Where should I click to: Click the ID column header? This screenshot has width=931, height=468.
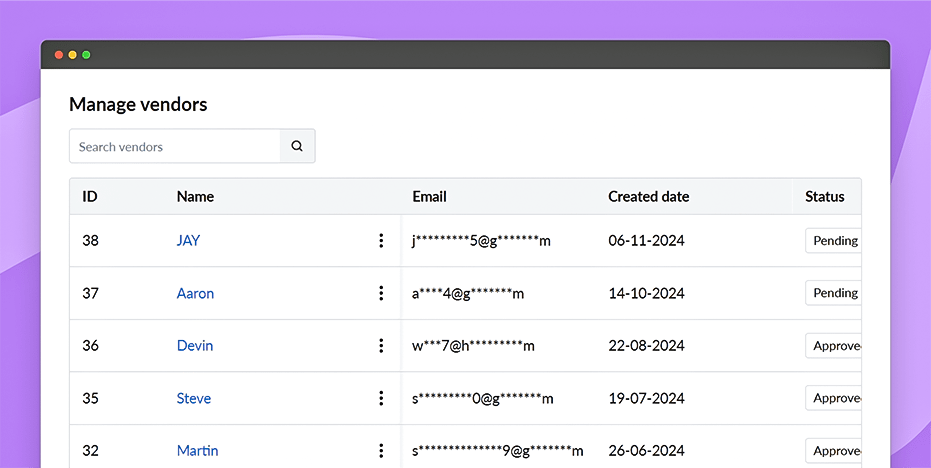click(90, 197)
